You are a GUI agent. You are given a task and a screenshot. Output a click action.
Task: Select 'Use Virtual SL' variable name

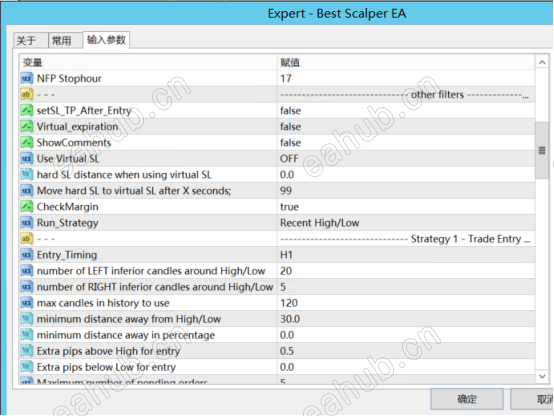tap(68, 158)
